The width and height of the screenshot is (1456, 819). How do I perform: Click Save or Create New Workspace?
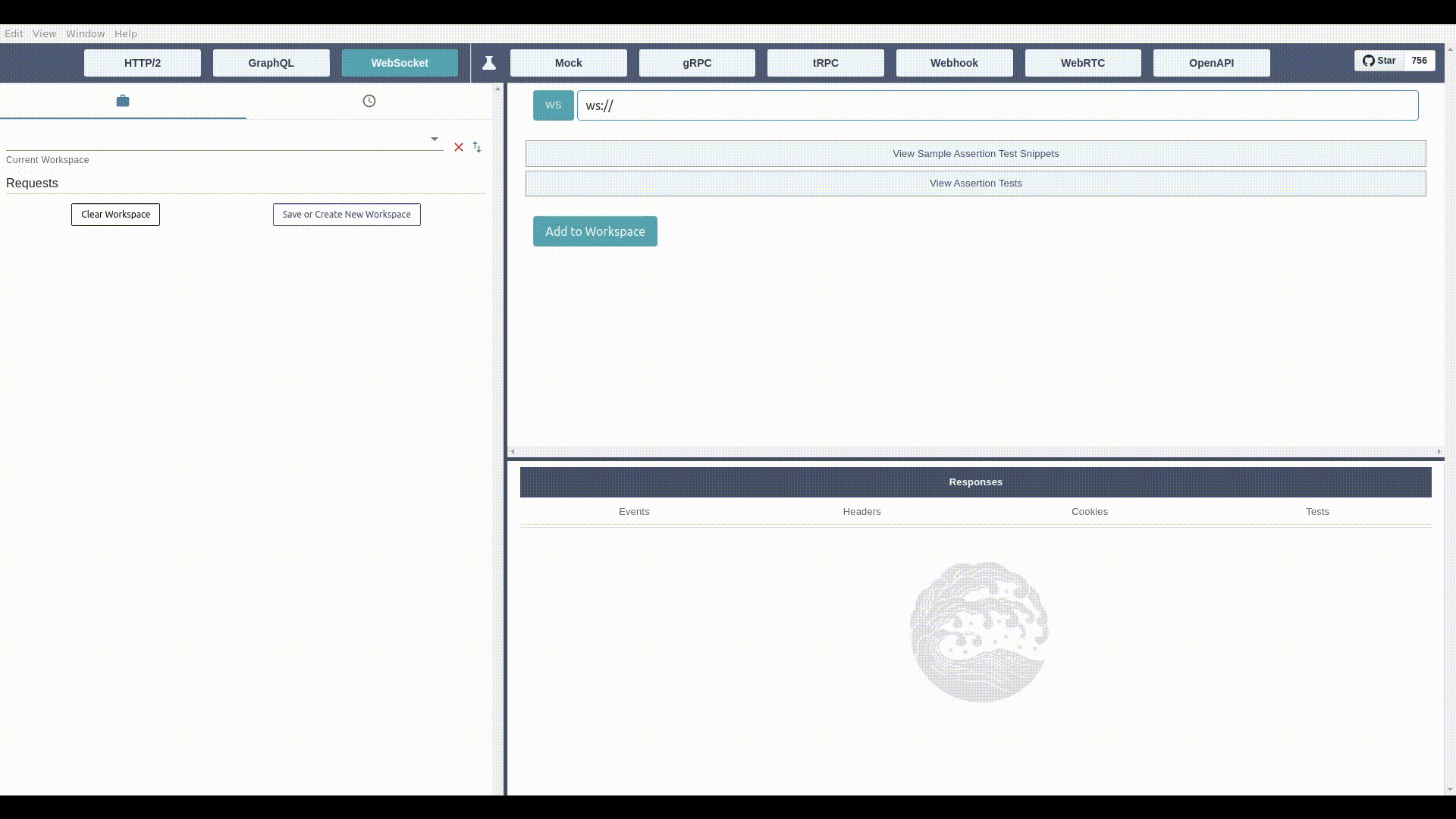tap(346, 214)
